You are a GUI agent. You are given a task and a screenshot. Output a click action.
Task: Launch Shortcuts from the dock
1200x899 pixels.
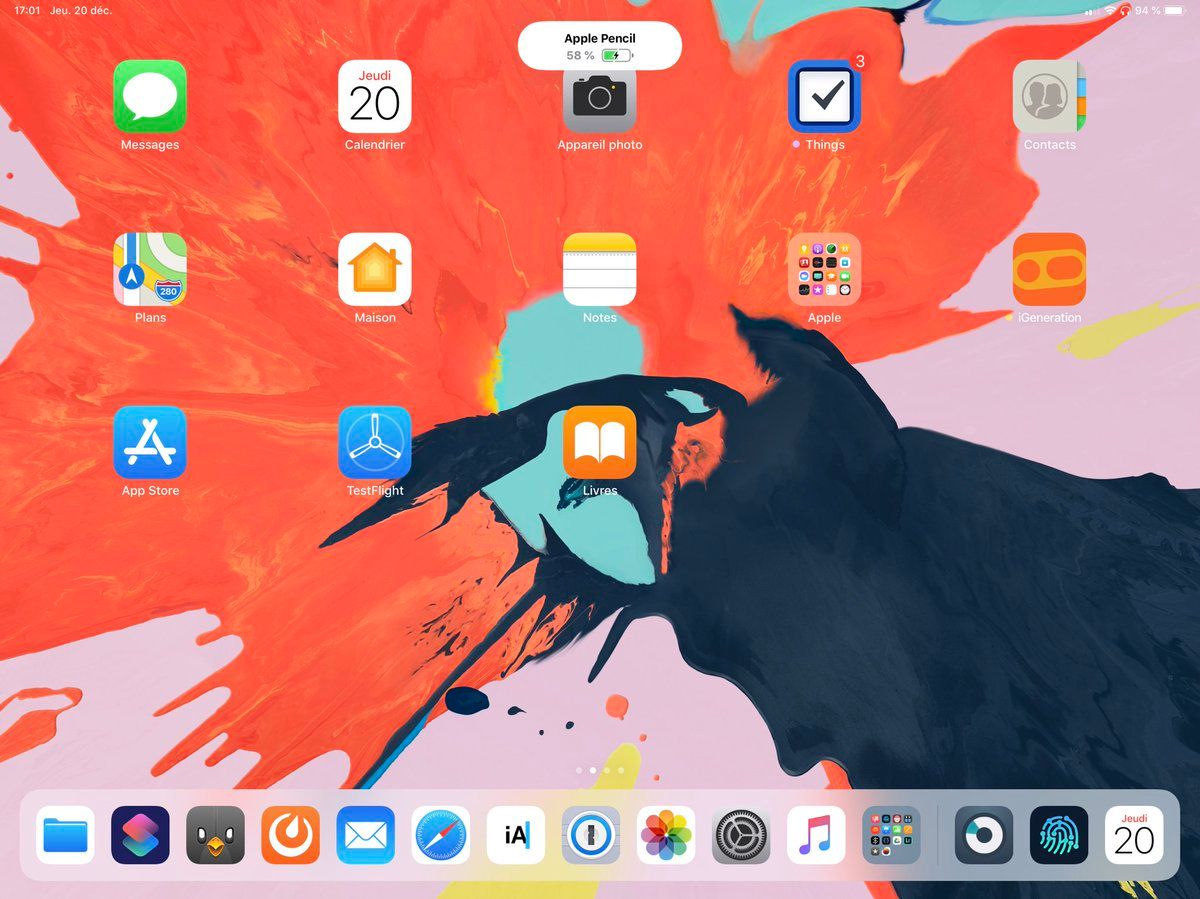pyautogui.click(x=141, y=835)
